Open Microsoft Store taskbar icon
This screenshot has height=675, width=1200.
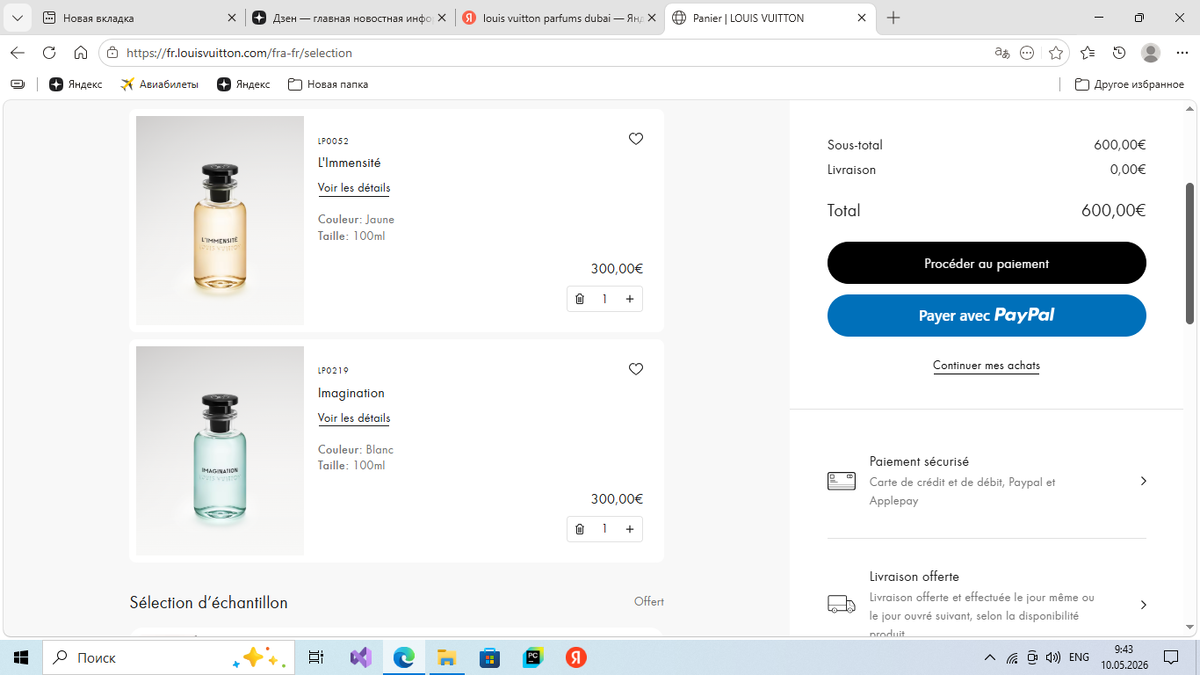(x=490, y=657)
